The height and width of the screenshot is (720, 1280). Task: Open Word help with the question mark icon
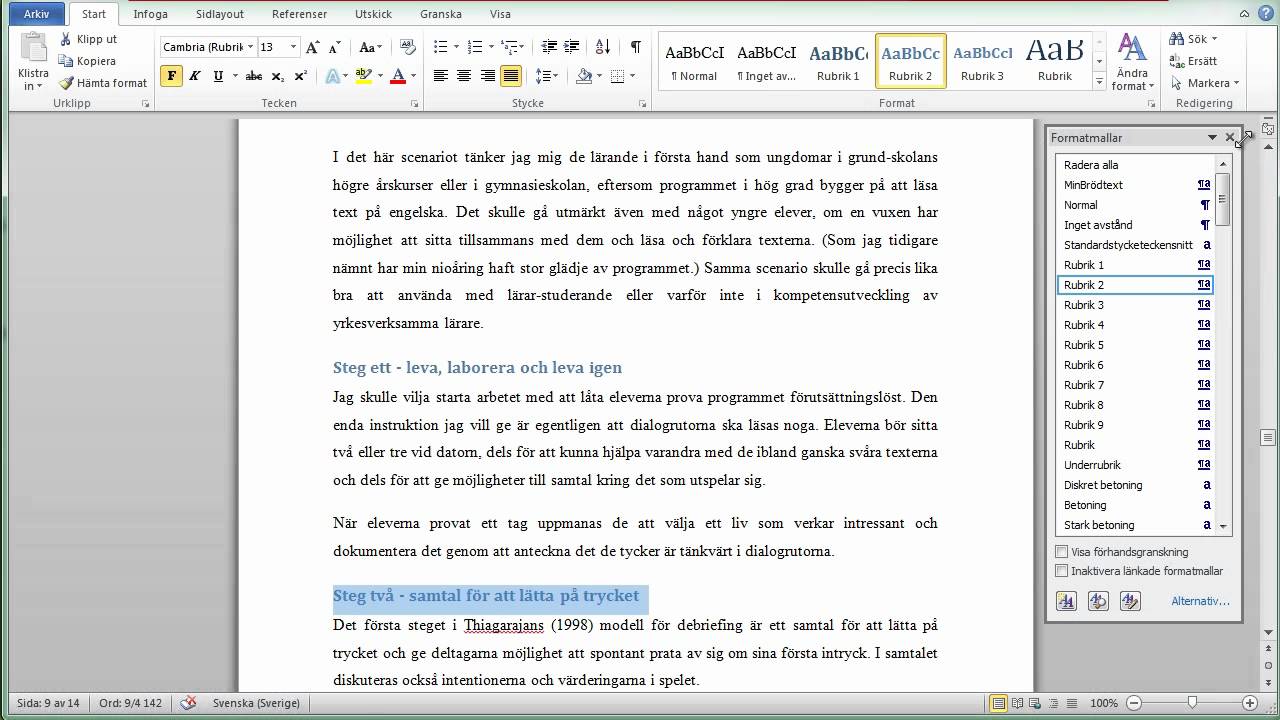click(1268, 14)
